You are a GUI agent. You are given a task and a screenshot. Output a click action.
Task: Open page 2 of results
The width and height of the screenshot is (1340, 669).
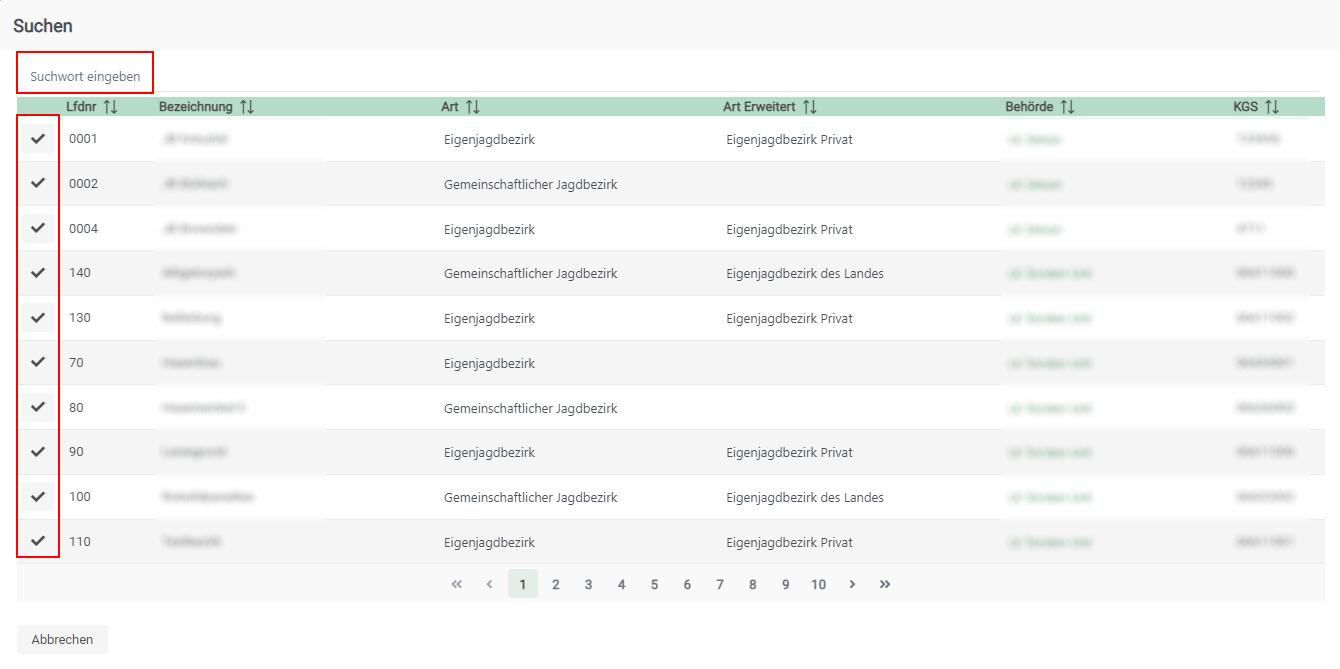point(556,584)
